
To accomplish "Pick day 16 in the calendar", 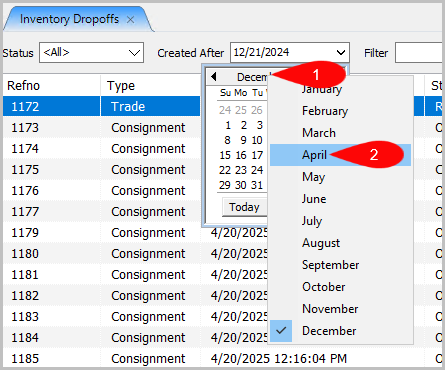I will (241, 155).
